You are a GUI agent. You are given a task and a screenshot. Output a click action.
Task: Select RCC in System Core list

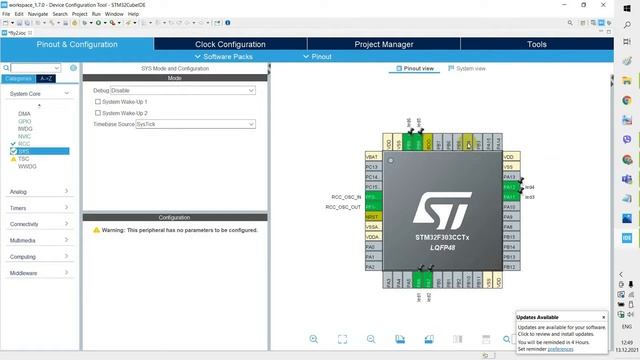tap(24, 144)
